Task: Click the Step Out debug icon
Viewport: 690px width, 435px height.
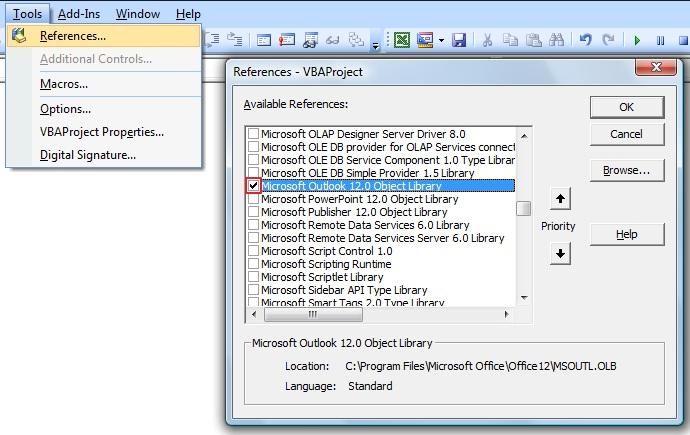Action: [x=234, y=40]
